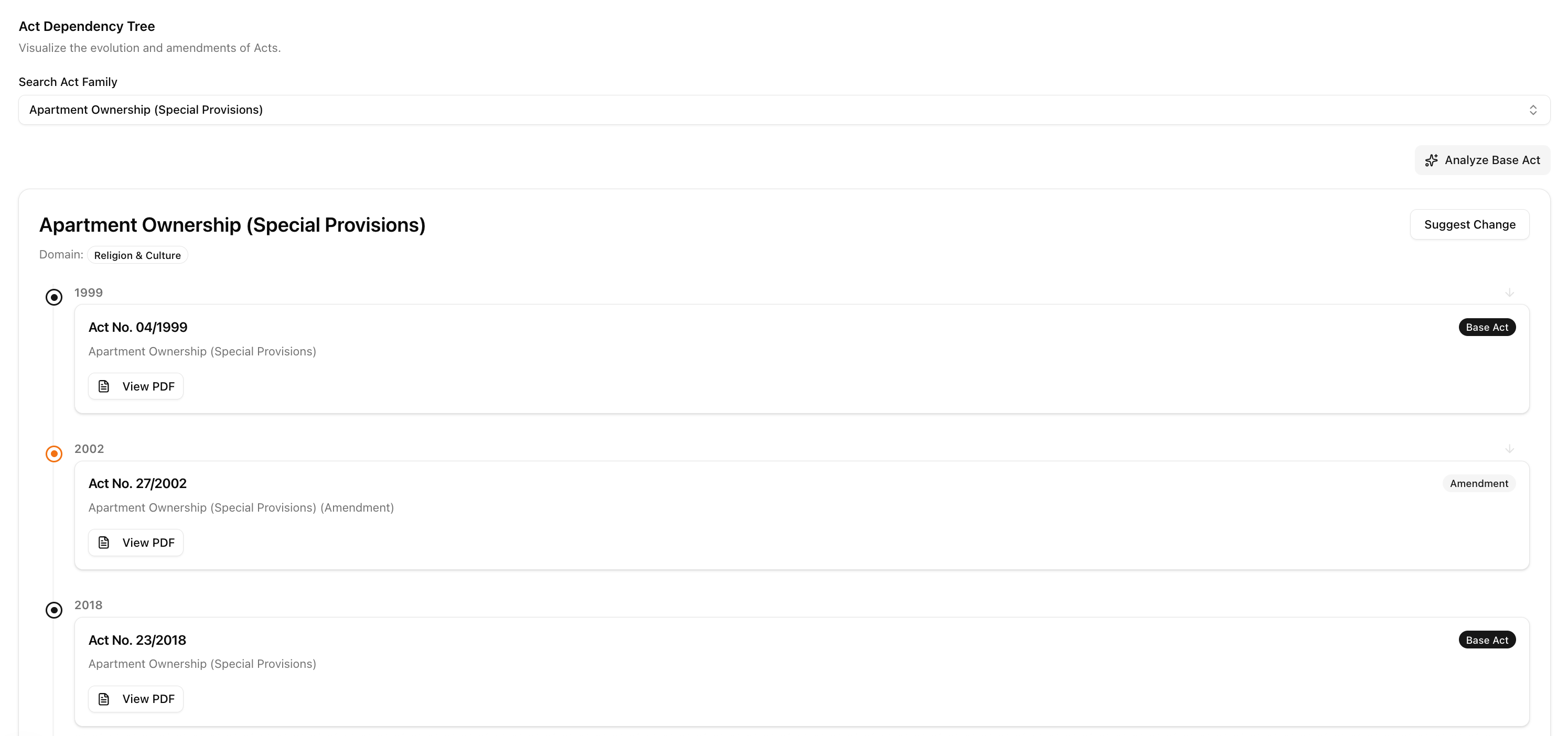Click the Act No. 23/2018 heading

pyautogui.click(x=137, y=640)
